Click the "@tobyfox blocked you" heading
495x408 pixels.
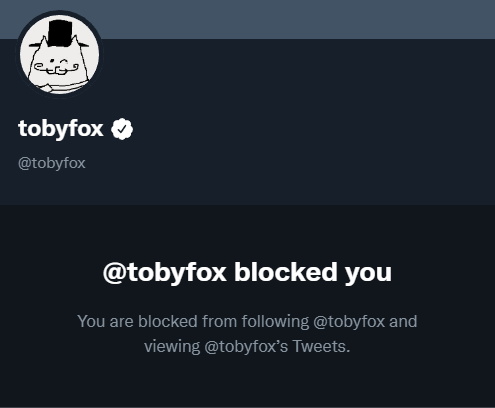click(247, 272)
